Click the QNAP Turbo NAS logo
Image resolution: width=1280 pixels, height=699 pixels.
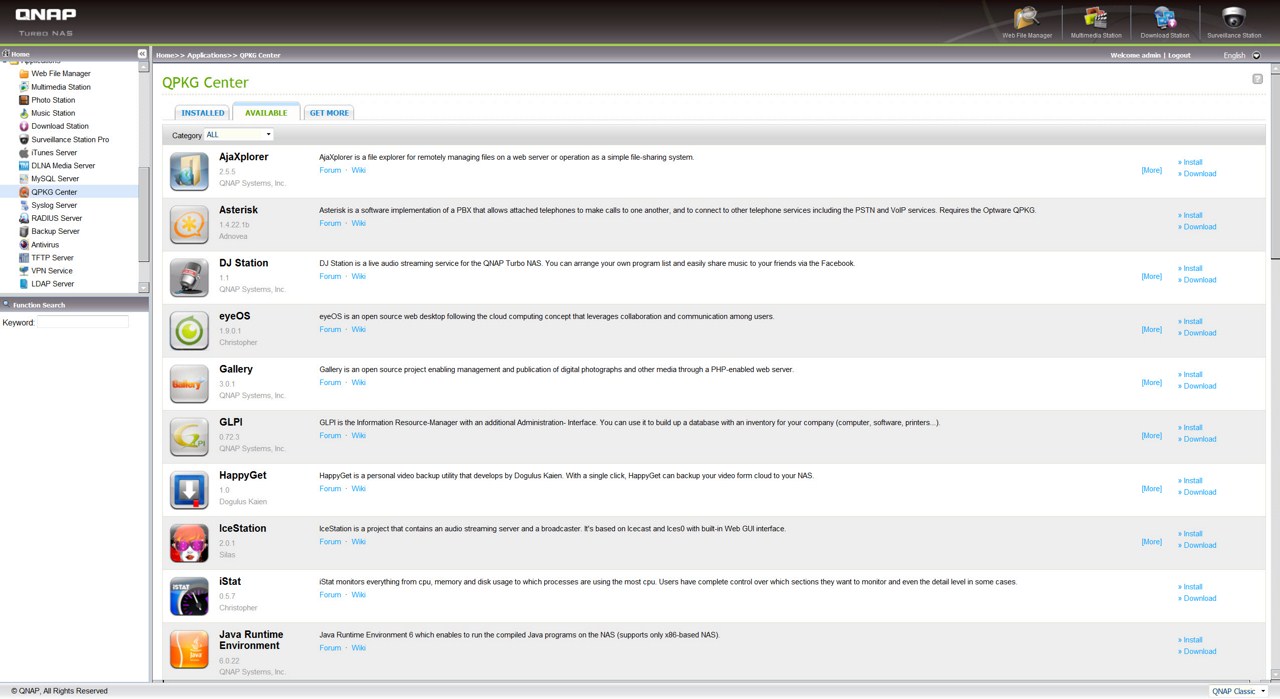(45, 20)
